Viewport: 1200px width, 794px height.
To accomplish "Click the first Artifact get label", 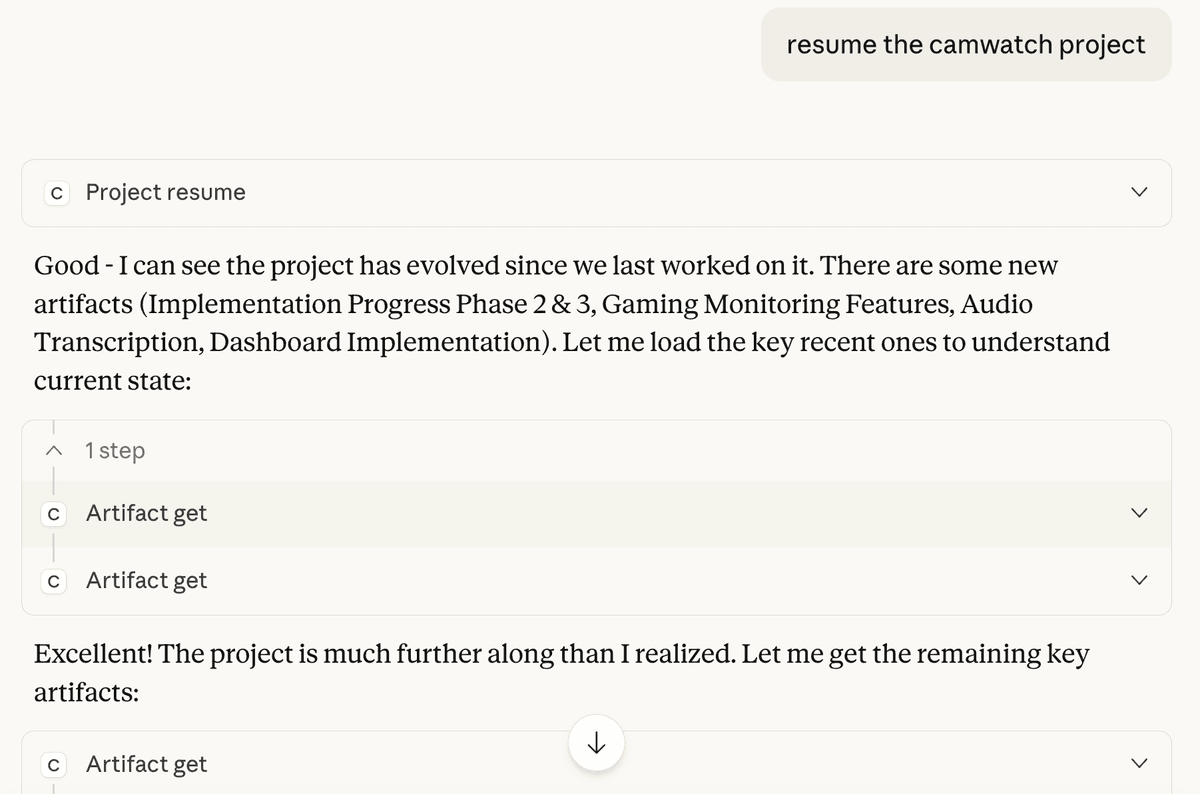I will click(x=146, y=513).
